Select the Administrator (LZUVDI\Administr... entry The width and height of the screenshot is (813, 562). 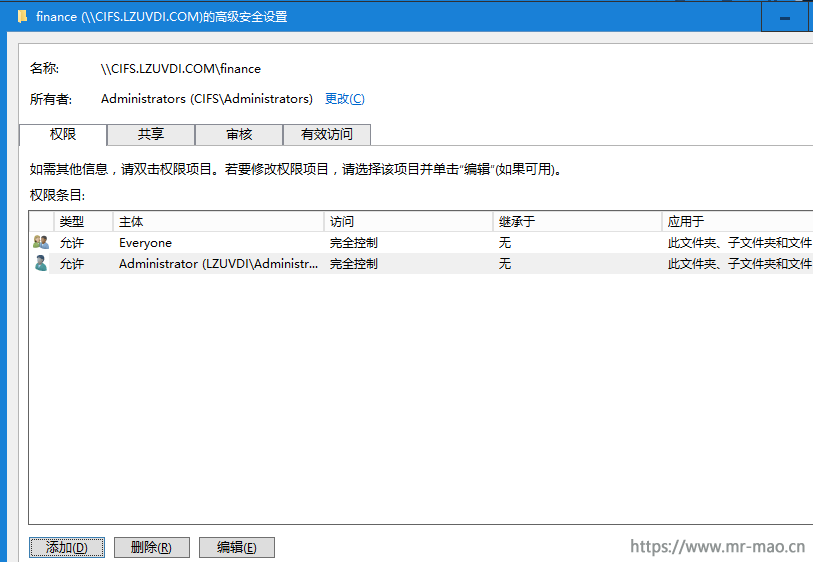pyautogui.click(x=421, y=264)
